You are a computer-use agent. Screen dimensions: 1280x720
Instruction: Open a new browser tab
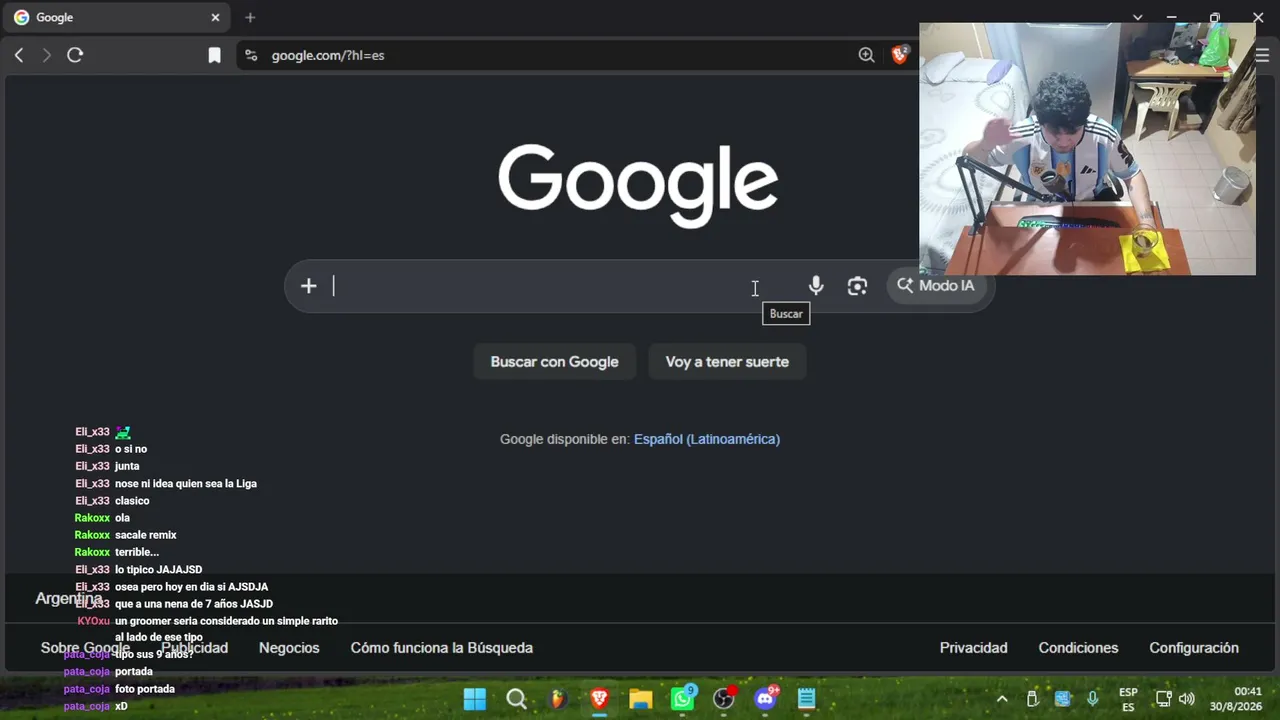(x=250, y=17)
